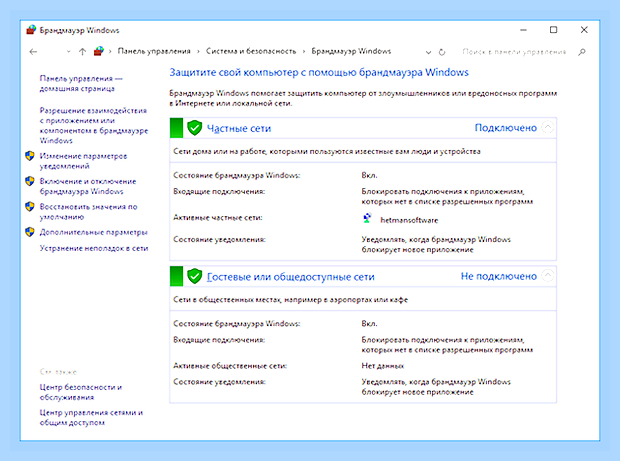Click the hetmansoftware network name
620x461 pixels.
409,220
